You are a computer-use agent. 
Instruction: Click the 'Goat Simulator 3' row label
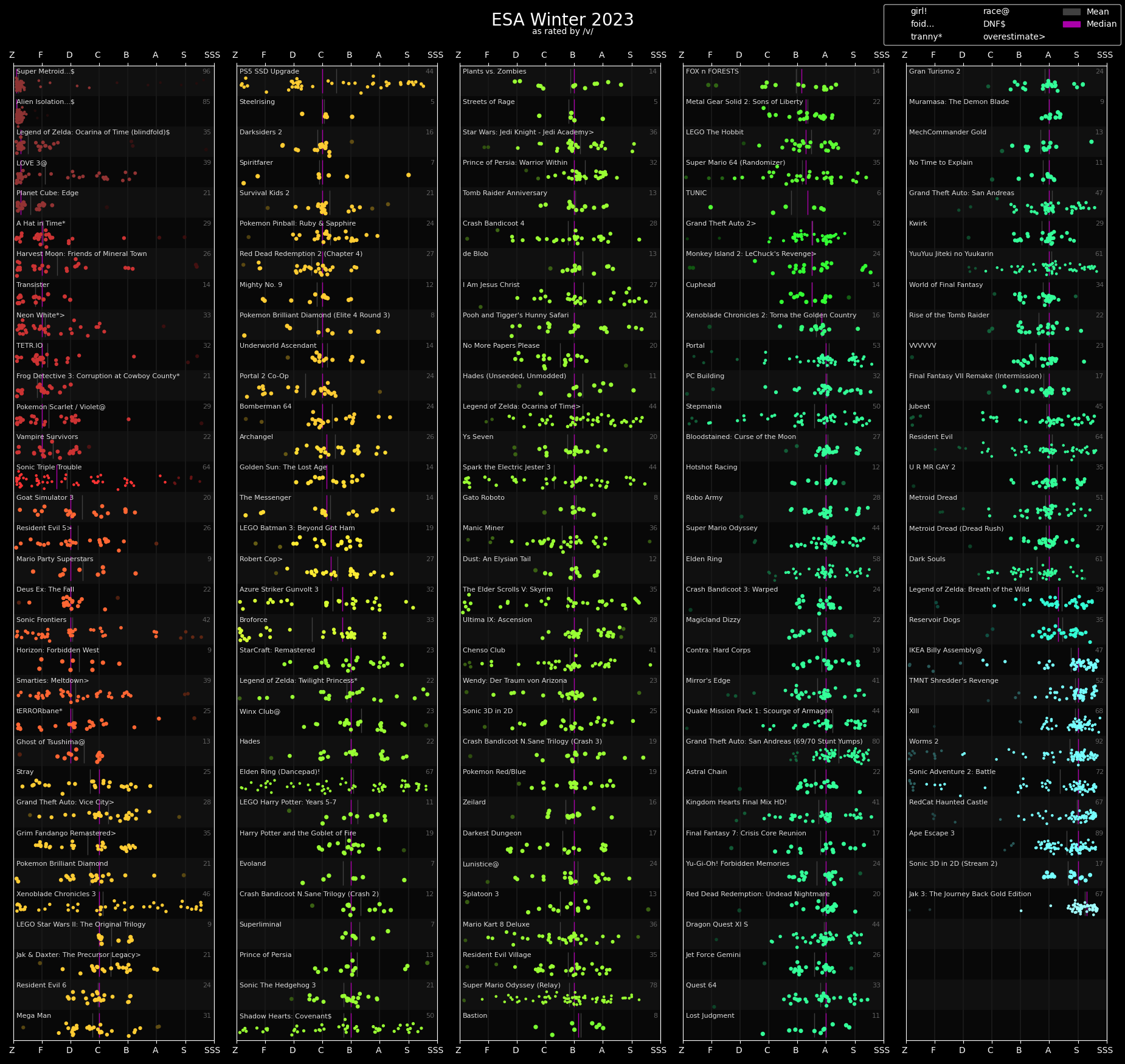45,497
